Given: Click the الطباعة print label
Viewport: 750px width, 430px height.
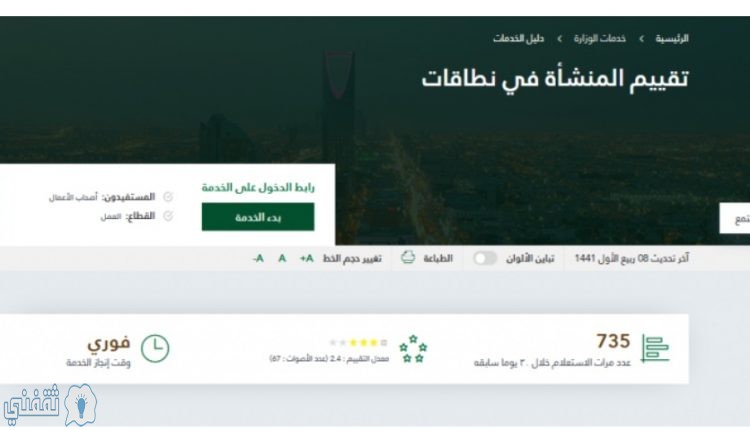Looking at the screenshot, I should point(438,258).
